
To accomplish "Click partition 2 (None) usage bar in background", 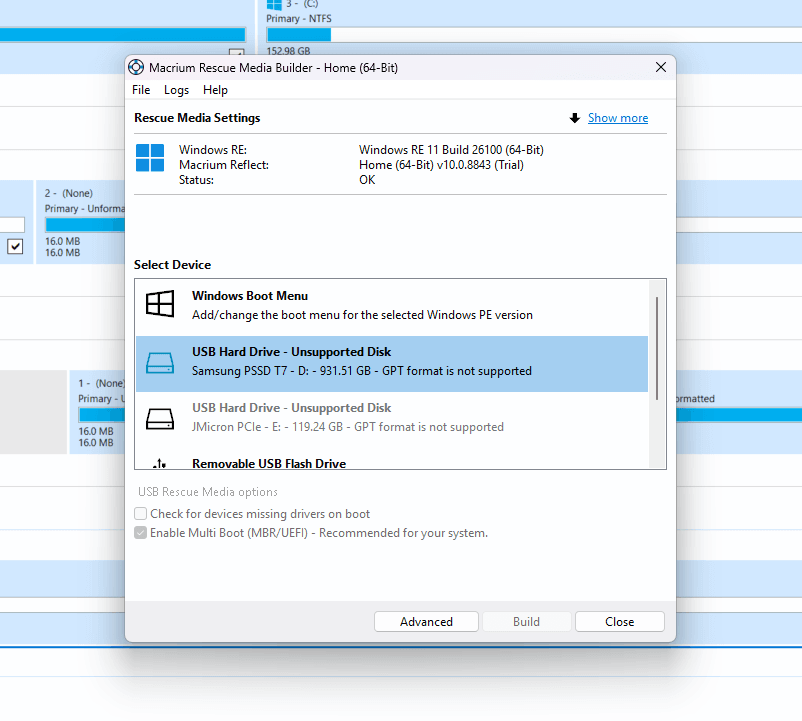I will point(85,225).
